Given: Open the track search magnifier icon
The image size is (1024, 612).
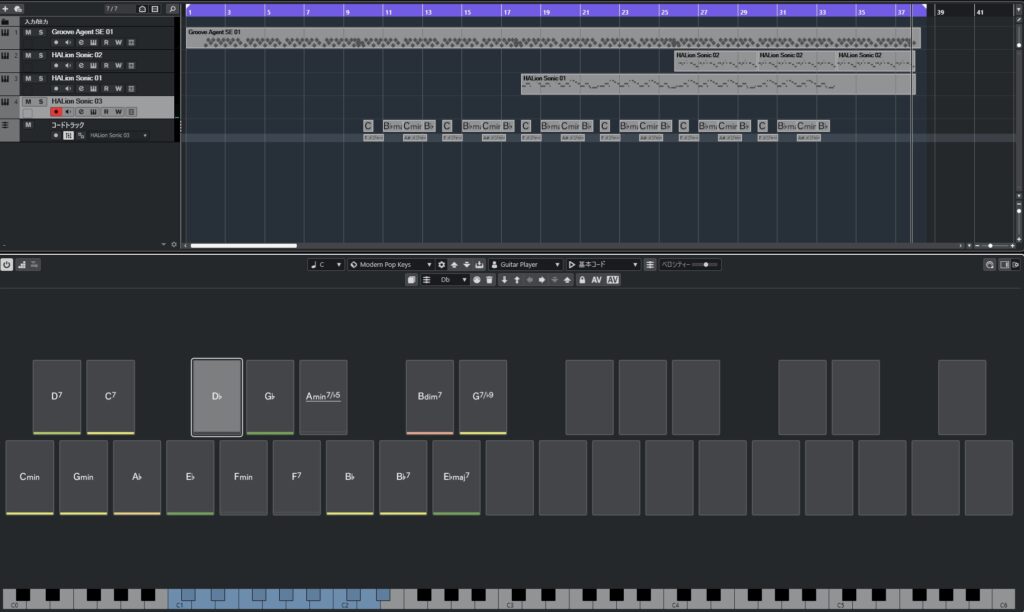Looking at the screenshot, I should point(172,9).
